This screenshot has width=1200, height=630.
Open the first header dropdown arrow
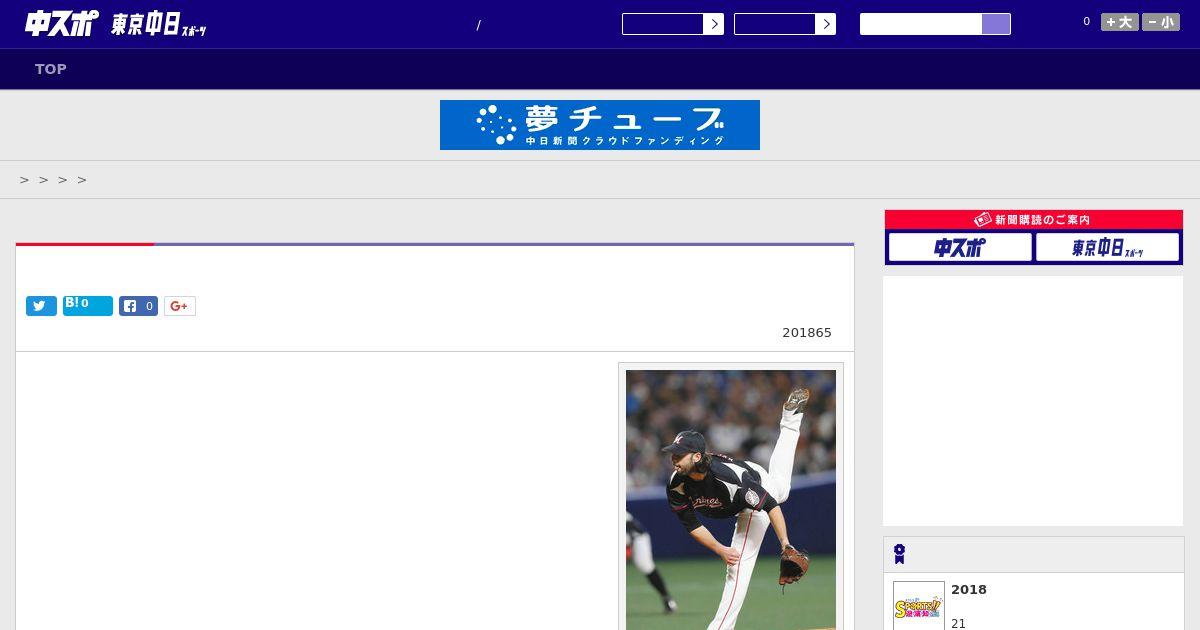(x=713, y=24)
